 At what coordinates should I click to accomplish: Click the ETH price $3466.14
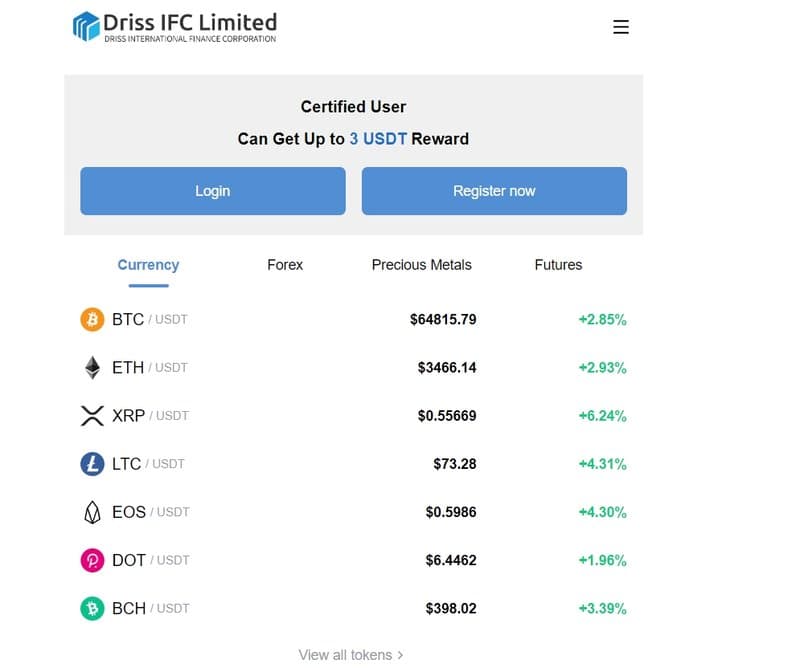pyautogui.click(x=447, y=368)
